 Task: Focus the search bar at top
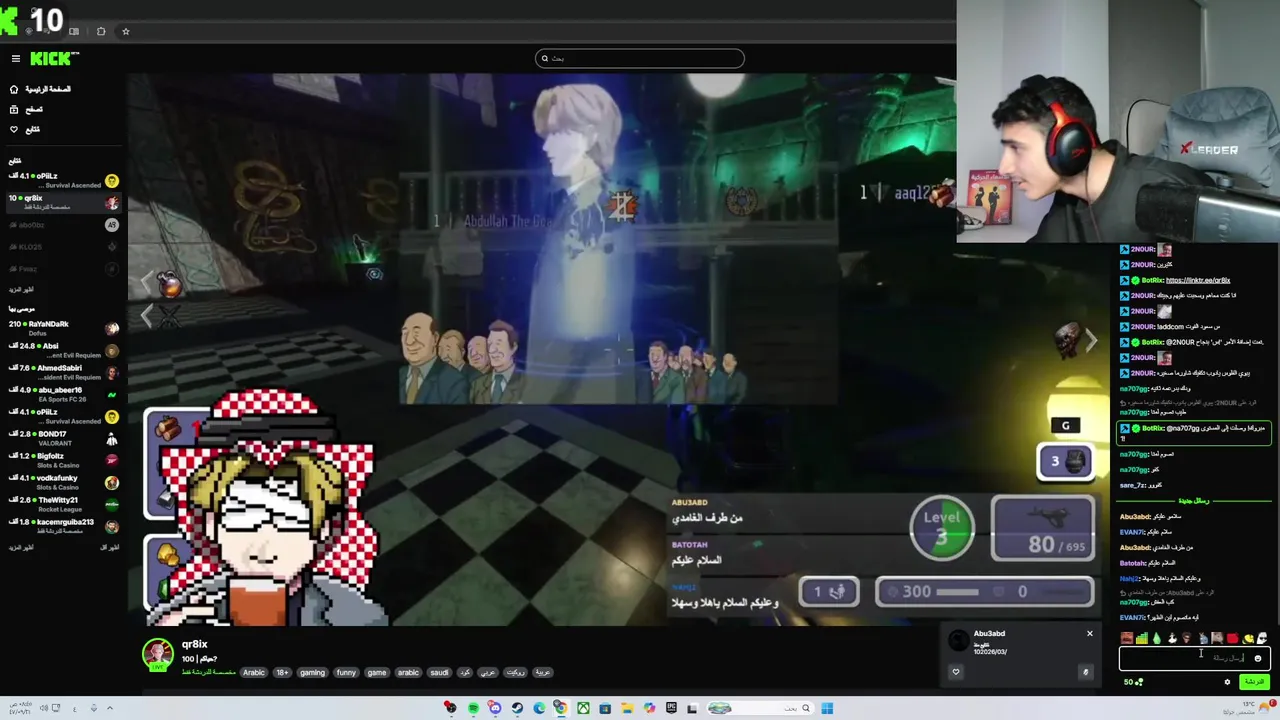[x=640, y=58]
